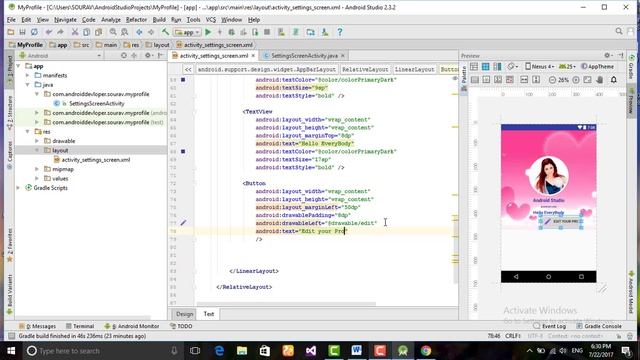Open the VCS menu

pyautogui.click(x=211, y=20)
